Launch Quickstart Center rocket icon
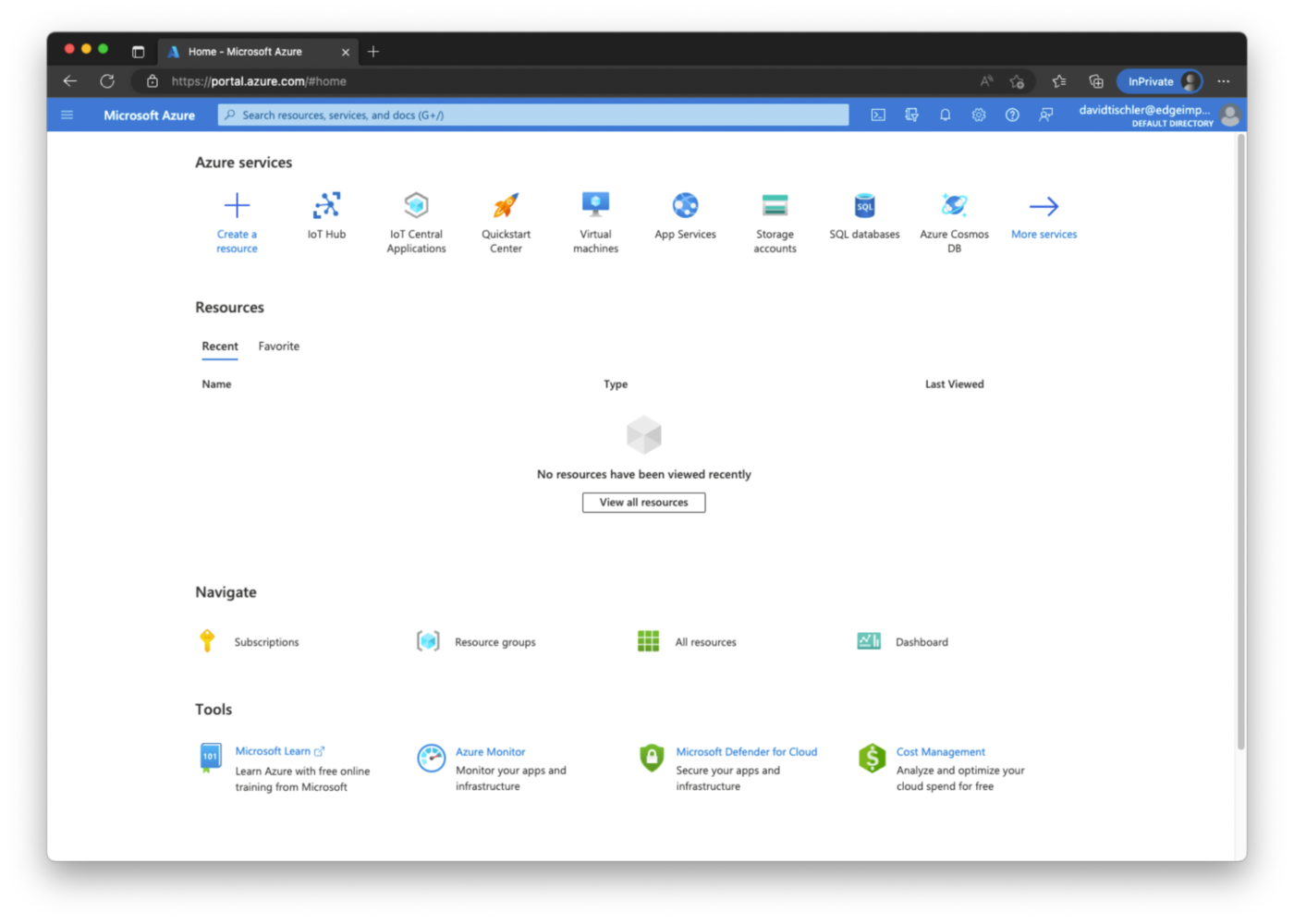1294x924 pixels. pyautogui.click(x=506, y=205)
